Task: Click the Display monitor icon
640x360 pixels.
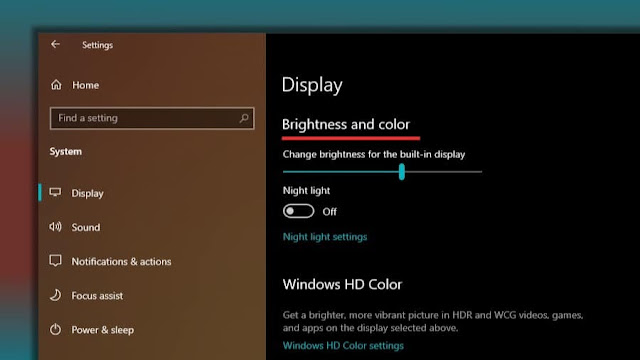Action: (56, 192)
